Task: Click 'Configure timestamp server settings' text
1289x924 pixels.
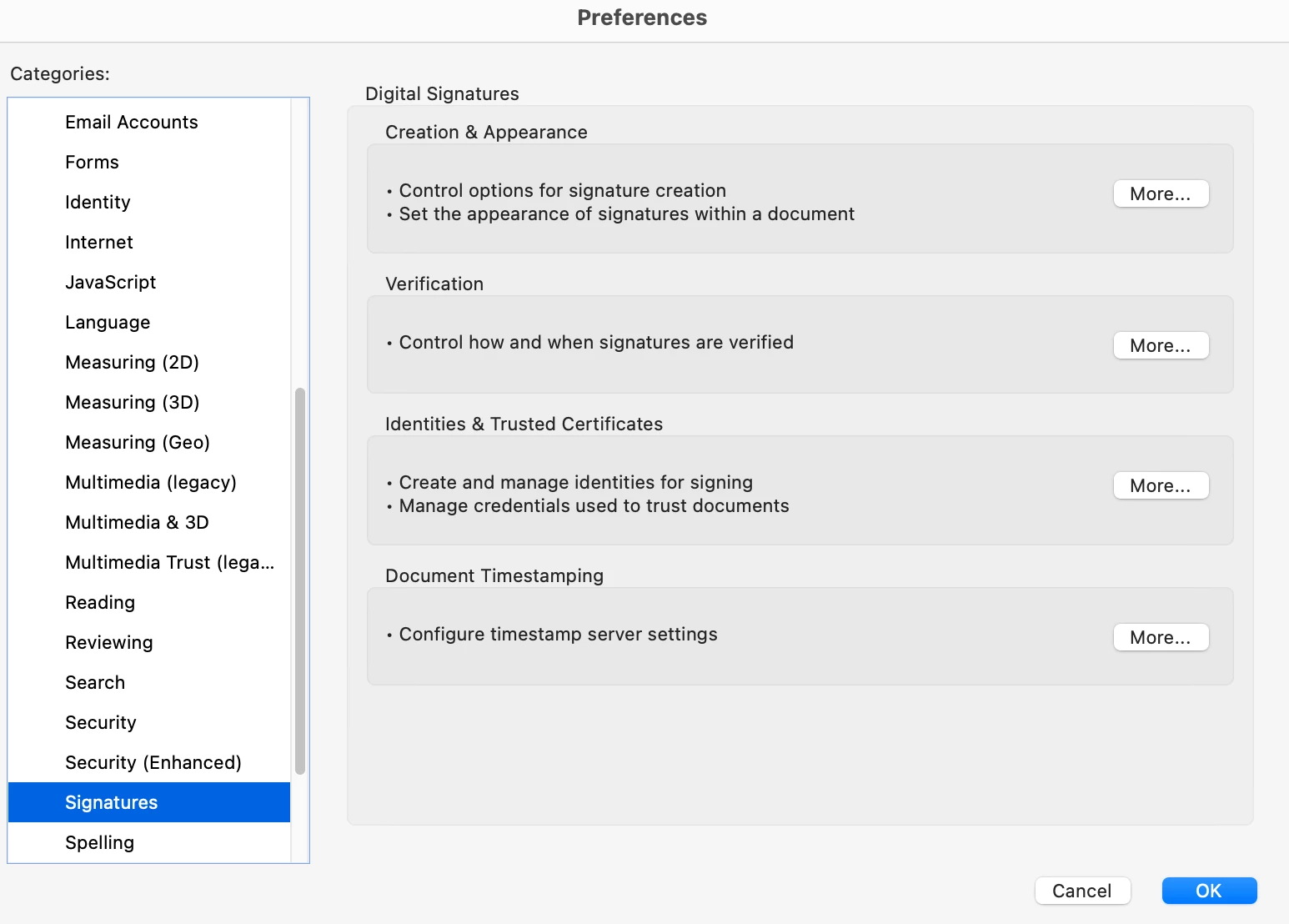Action: tap(558, 634)
